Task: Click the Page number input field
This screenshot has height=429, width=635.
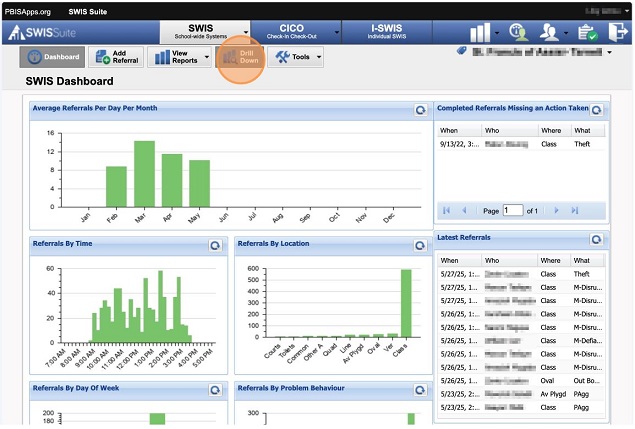Action: (x=513, y=210)
